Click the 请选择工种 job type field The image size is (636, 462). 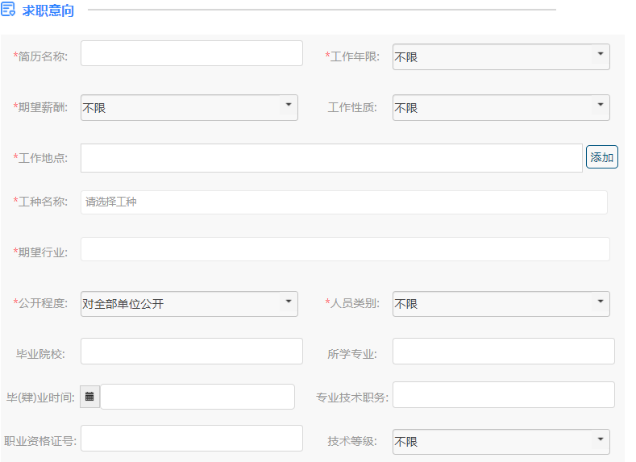344,202
